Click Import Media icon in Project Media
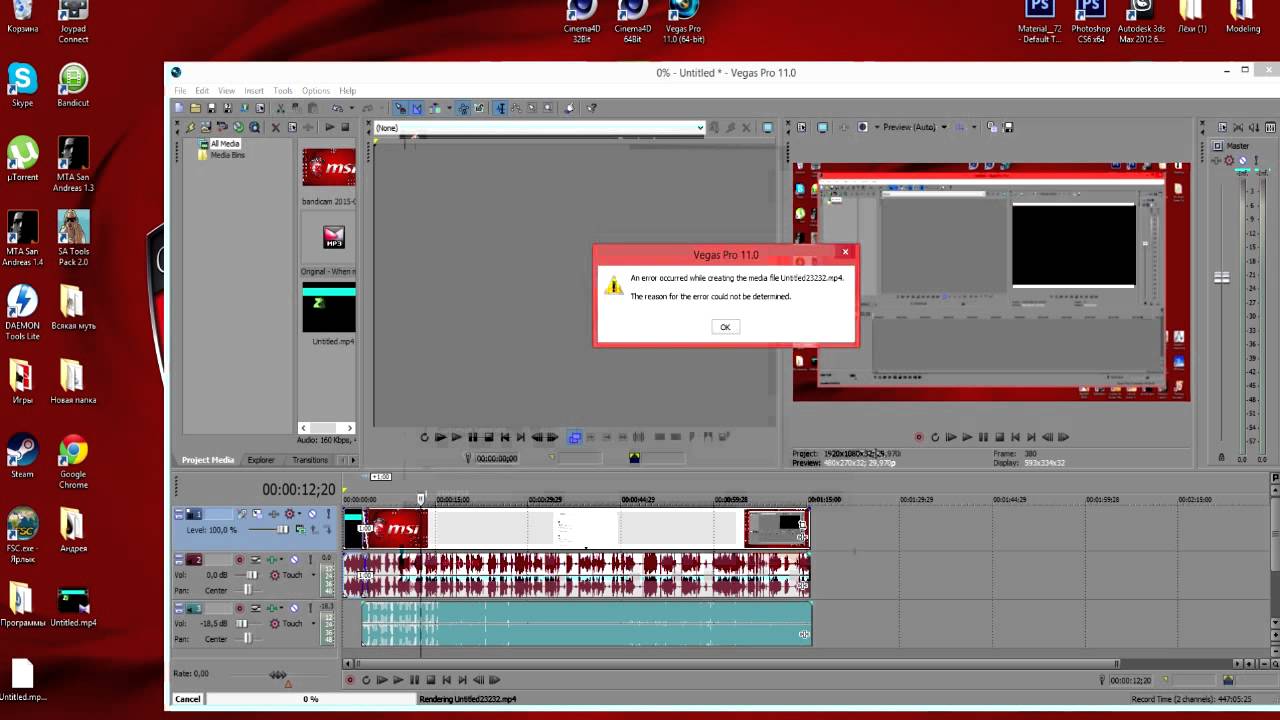Viewport: 1280px width, 720px height. [x=205, y=127]
